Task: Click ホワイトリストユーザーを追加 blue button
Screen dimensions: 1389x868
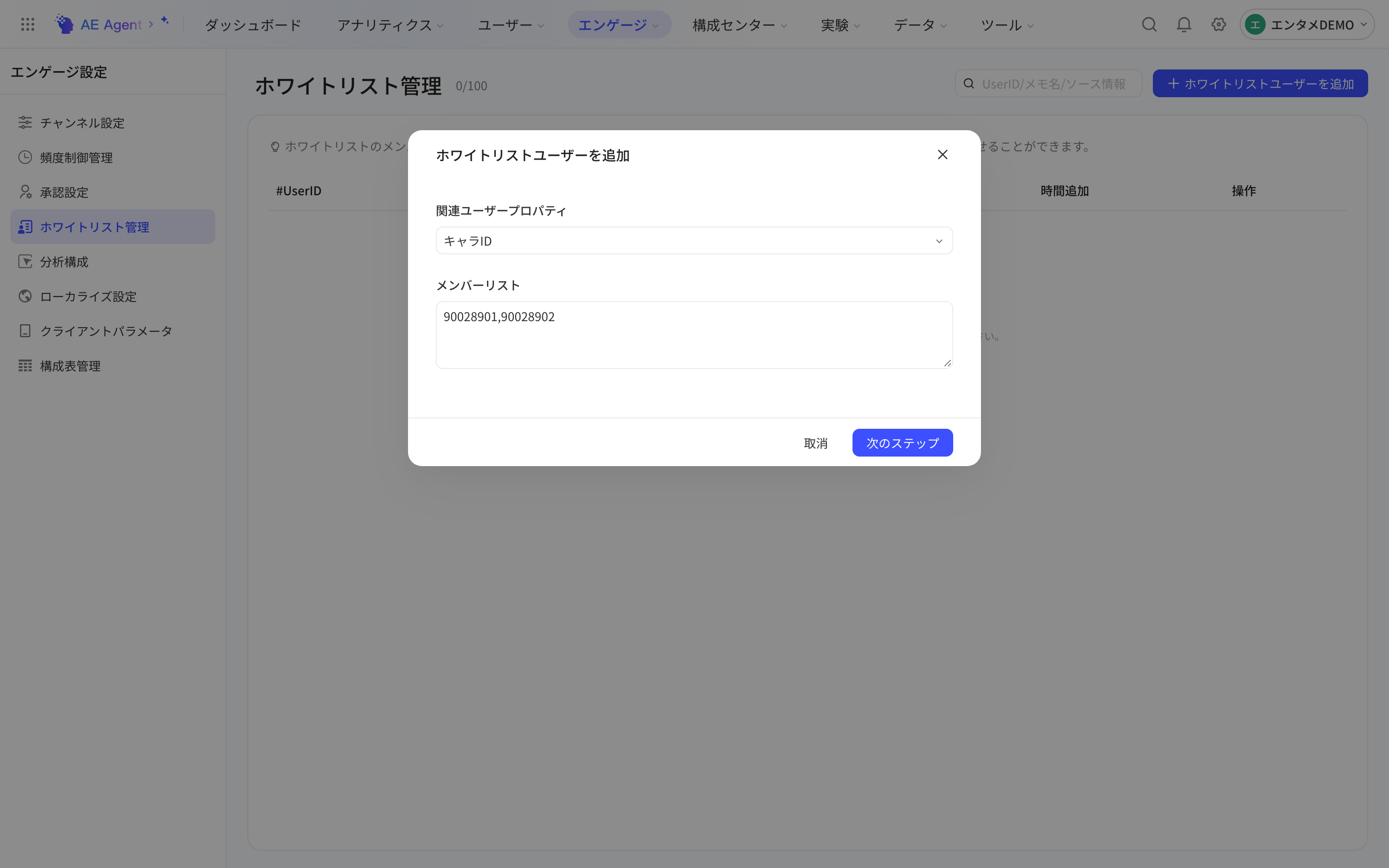Action: tap(1260, 84)
